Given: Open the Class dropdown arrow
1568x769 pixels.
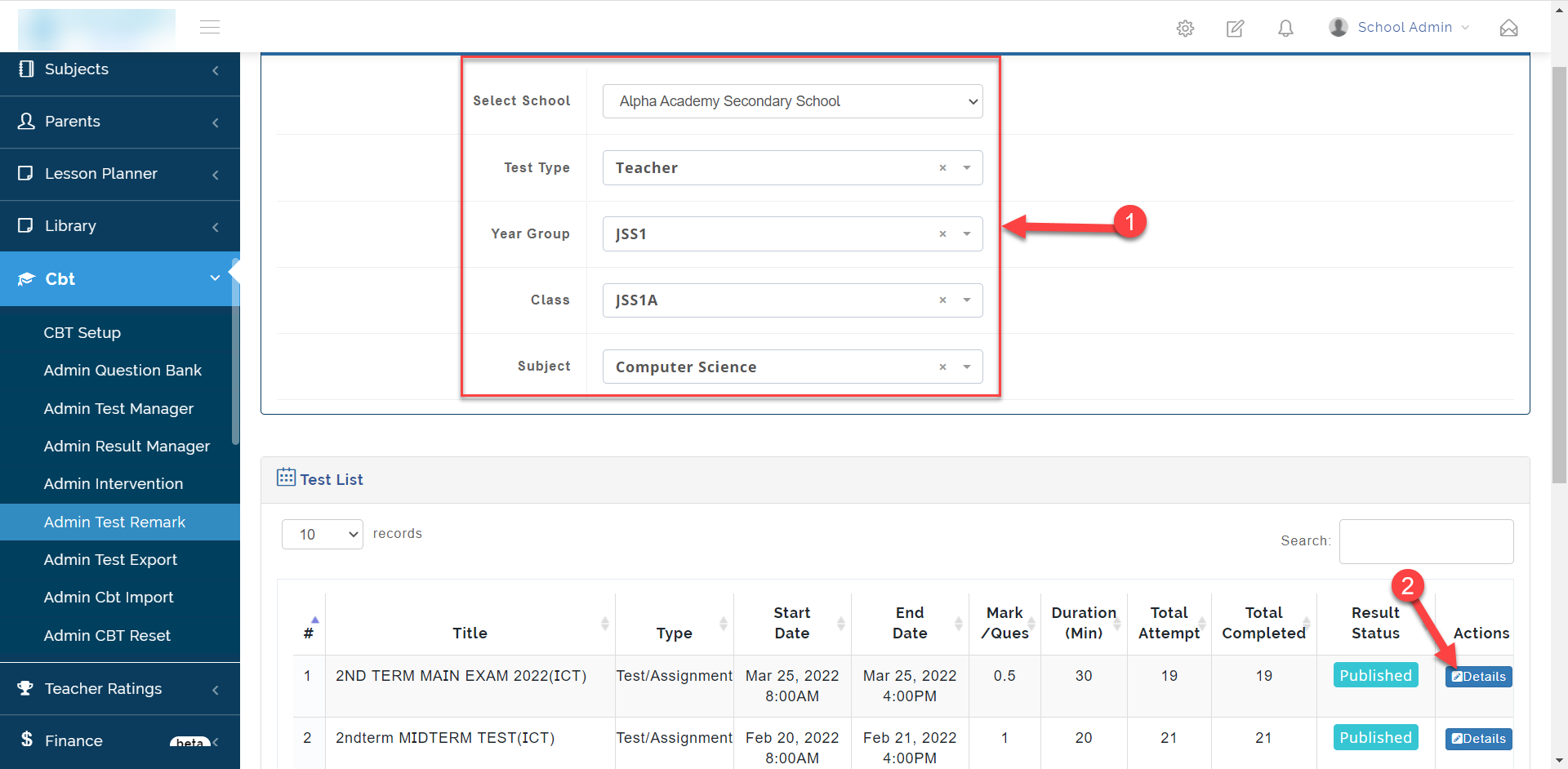Looking at the screenshot, I should pyautogui.click(x=967, y=300).
